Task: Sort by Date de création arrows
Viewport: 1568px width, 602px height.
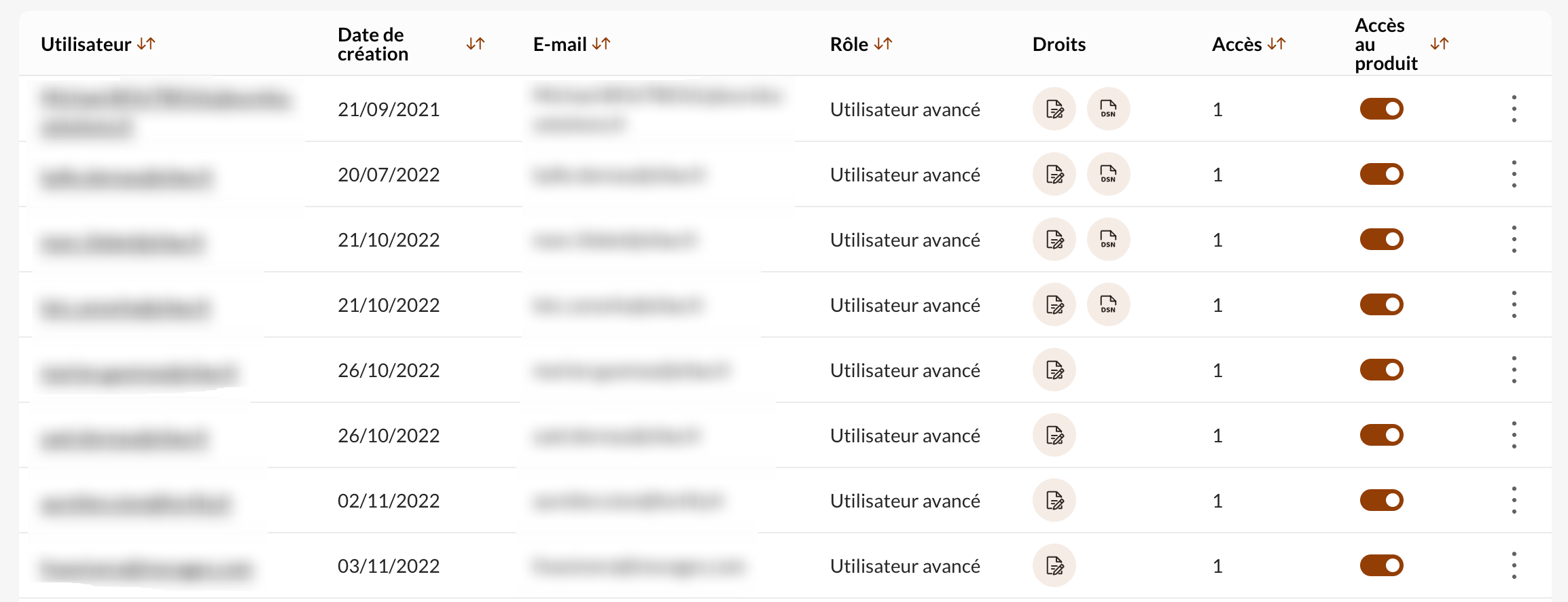Action: (476, 44)
